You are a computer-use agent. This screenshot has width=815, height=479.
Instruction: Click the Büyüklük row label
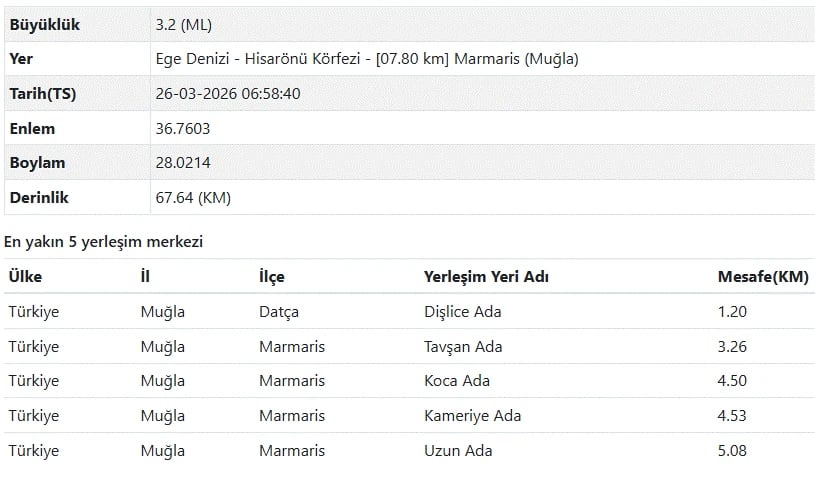pos(44,24)
